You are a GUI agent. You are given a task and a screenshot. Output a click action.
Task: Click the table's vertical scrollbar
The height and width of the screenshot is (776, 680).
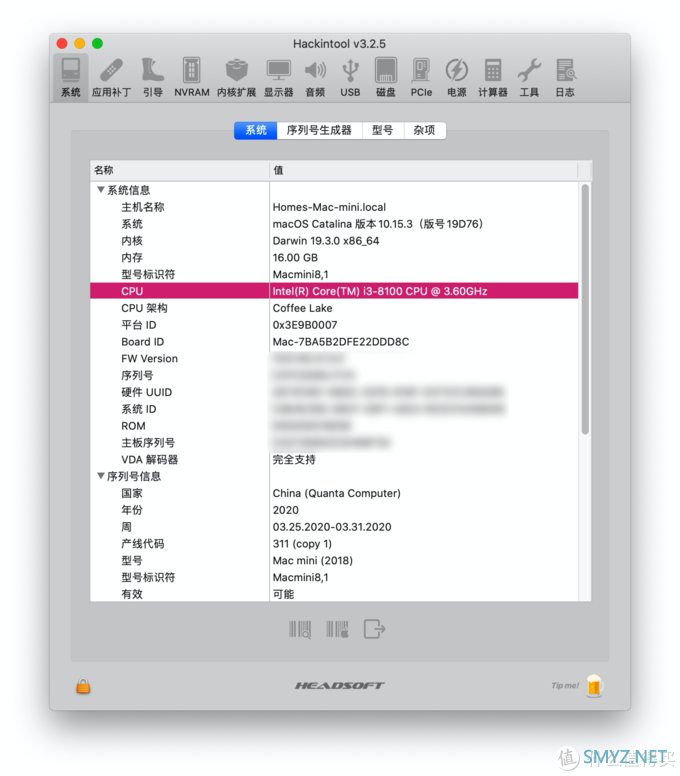click(x=585, y=309)
